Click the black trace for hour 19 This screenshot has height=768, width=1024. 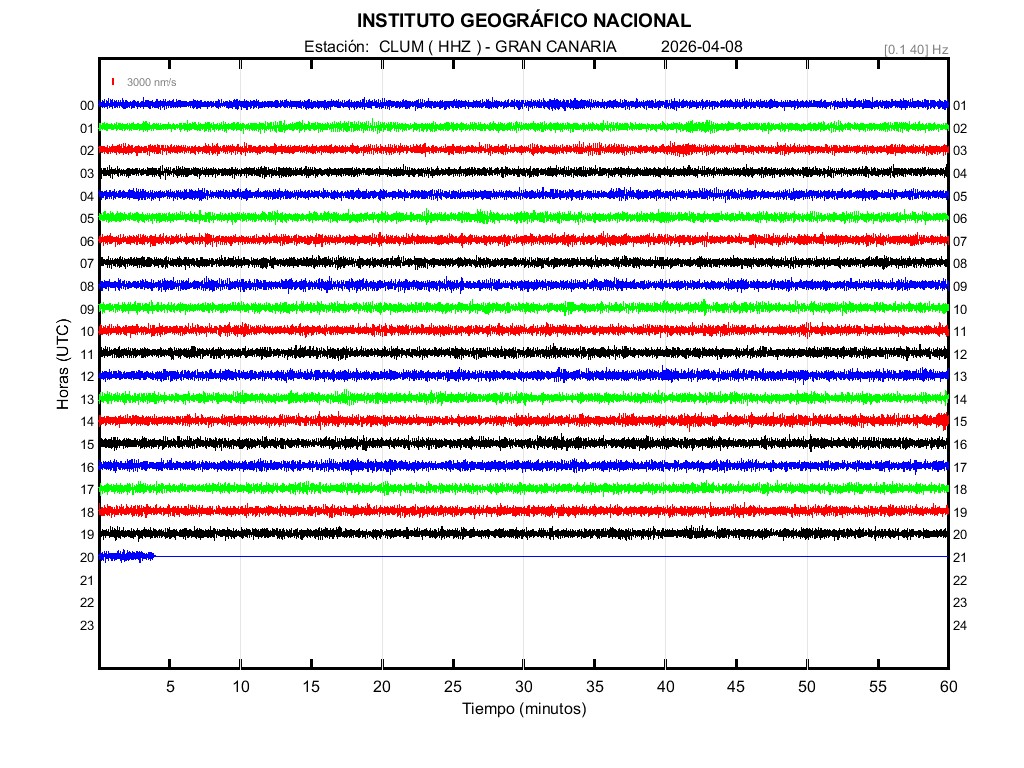pos(523,533)
